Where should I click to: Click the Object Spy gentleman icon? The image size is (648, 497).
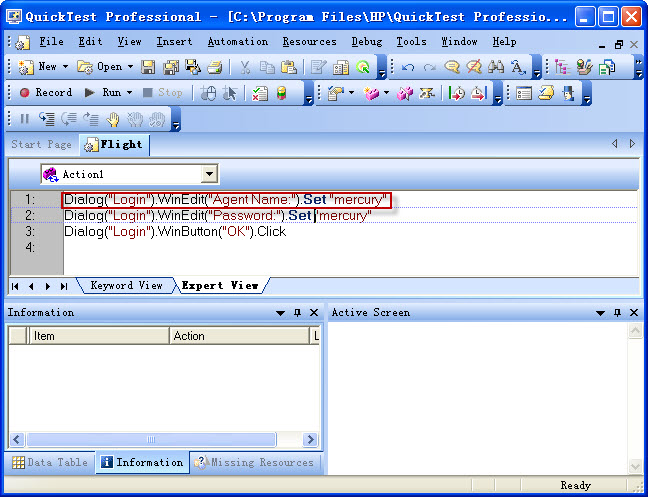pyautogui.click(x=568, y=93)
